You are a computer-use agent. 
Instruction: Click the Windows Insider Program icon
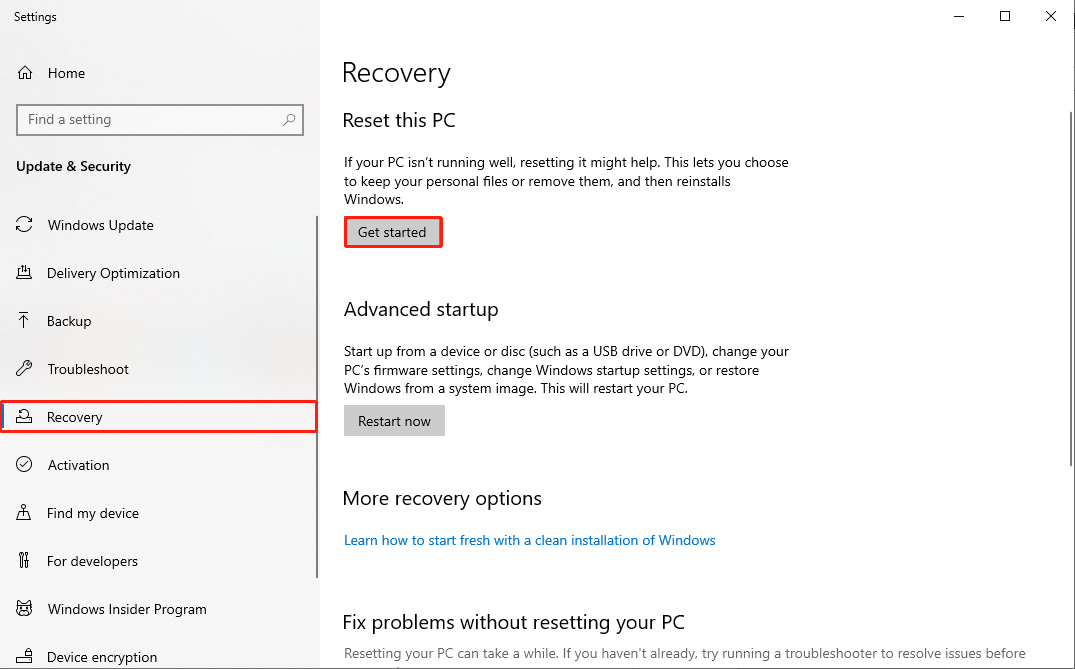point(25,609)
